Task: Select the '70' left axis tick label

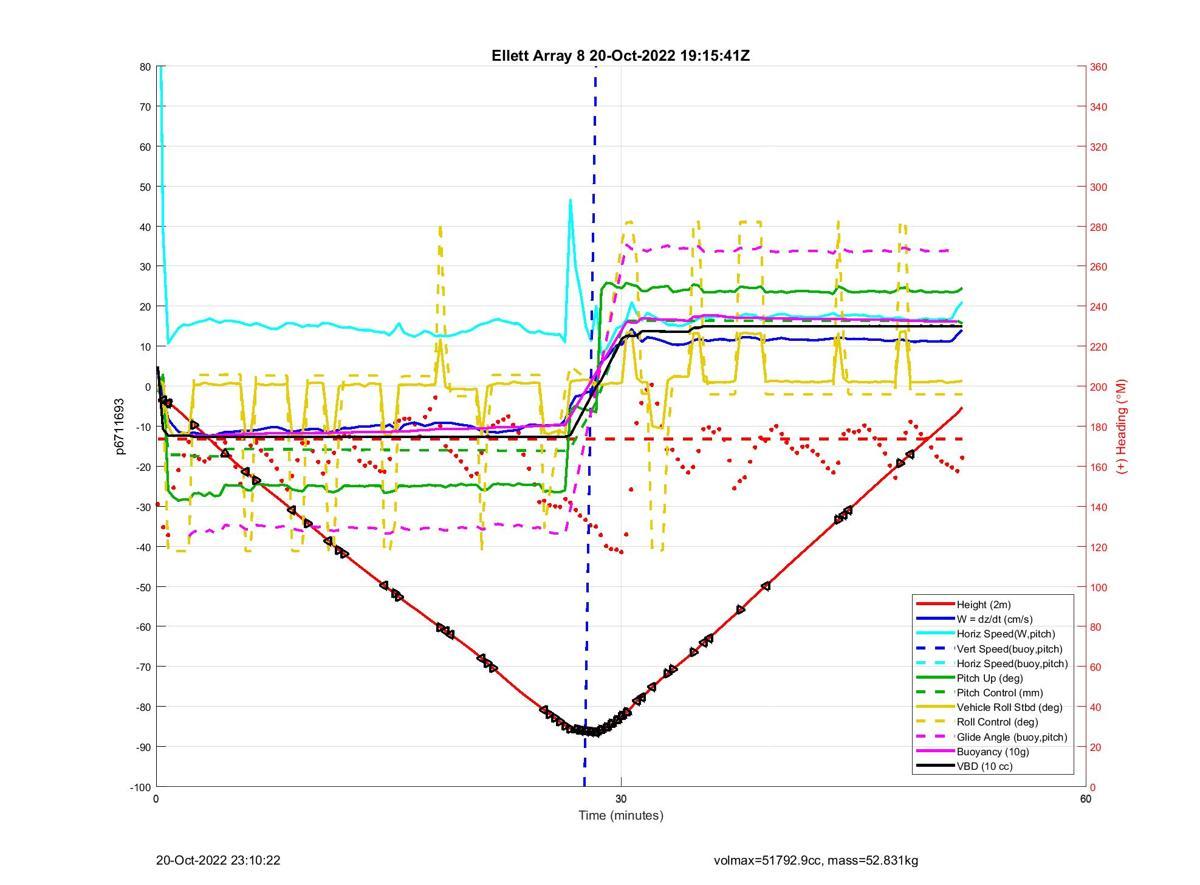Action: (146, 107)
